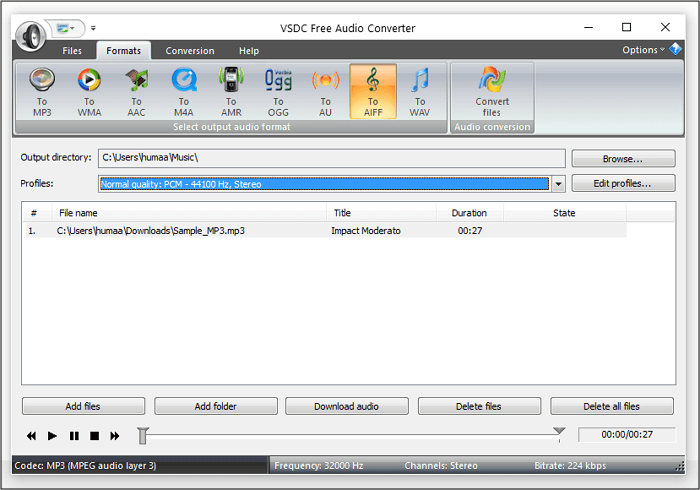Screen dimensions: 700x490
Task: Select the To OGG format icon
Action: [x=278, y=91]
